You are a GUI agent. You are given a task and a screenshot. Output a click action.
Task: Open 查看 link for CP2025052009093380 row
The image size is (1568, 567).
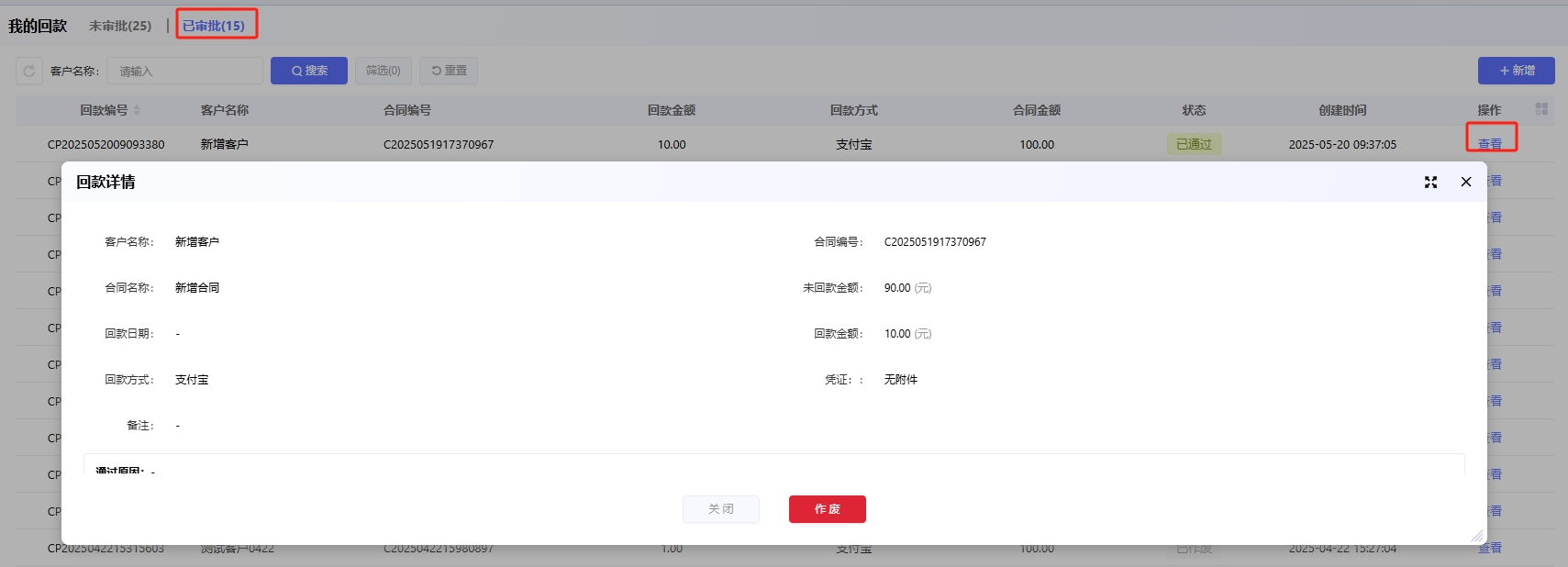1490,144
